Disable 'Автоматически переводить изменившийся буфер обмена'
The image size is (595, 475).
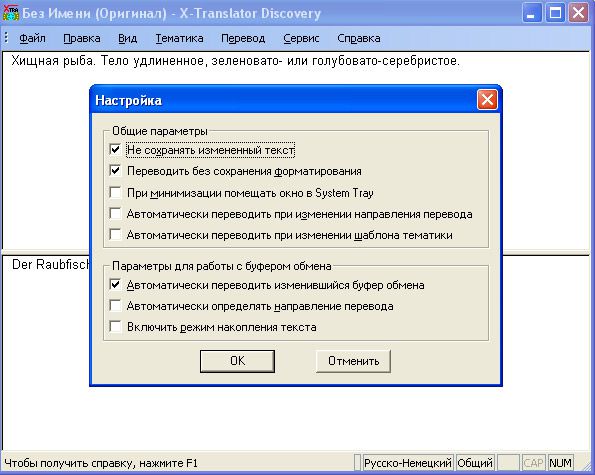[x=115, y=284]
